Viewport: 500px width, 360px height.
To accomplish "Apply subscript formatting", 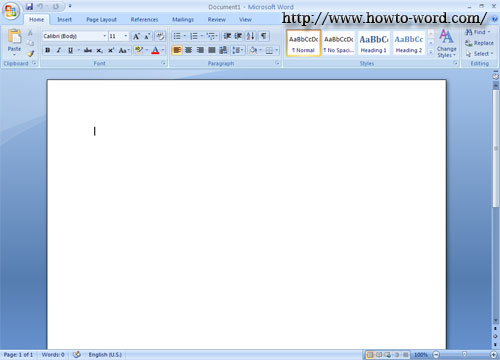I will point(99,50).
